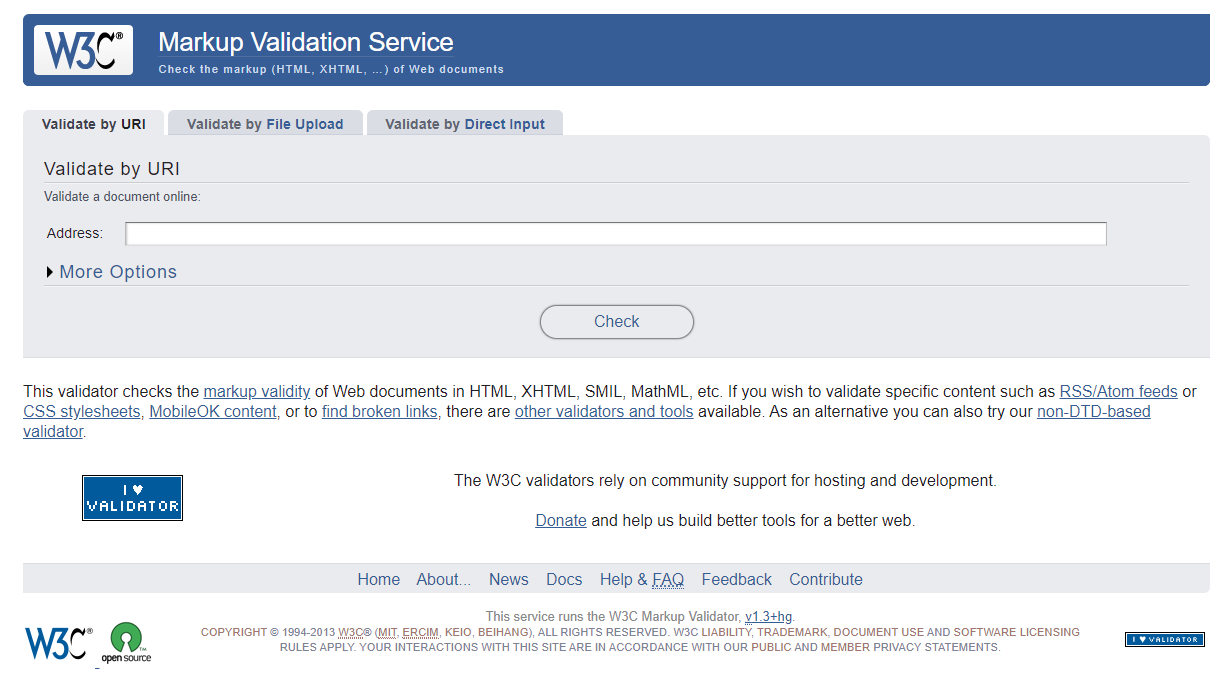
Task: Click the Open Source logo in footer
Action: click(126, 644)
